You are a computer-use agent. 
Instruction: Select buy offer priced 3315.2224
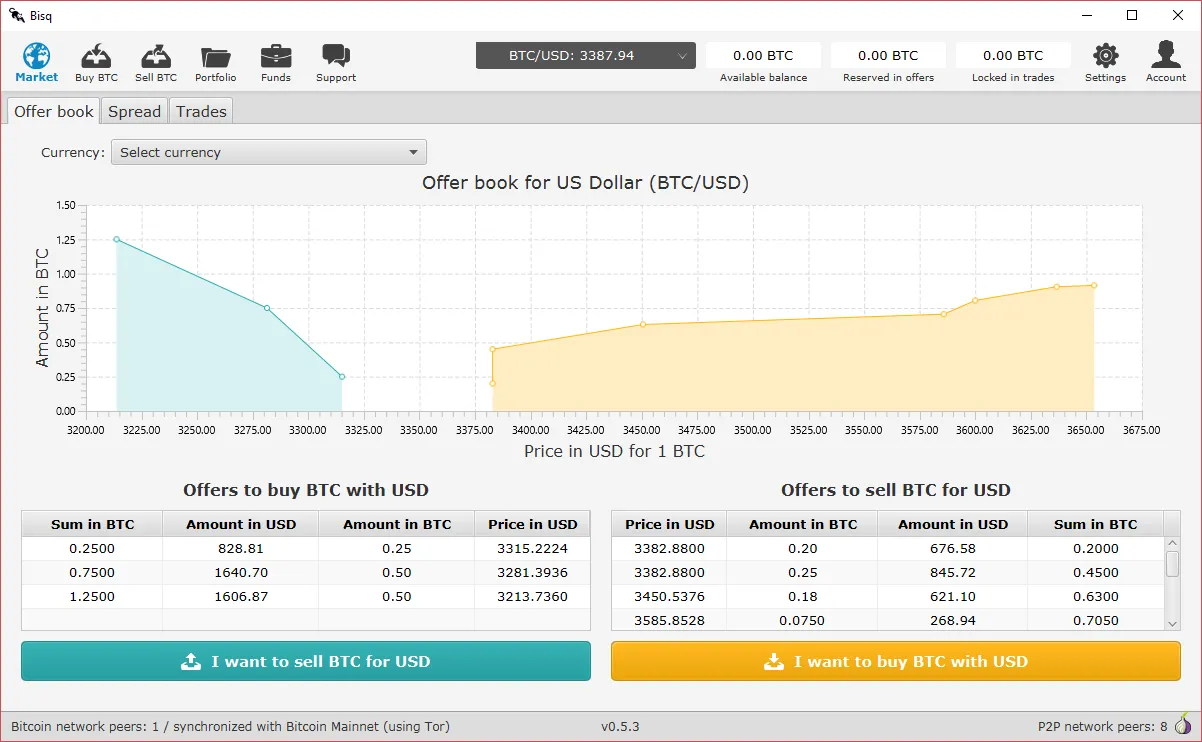tap(306, 549)
